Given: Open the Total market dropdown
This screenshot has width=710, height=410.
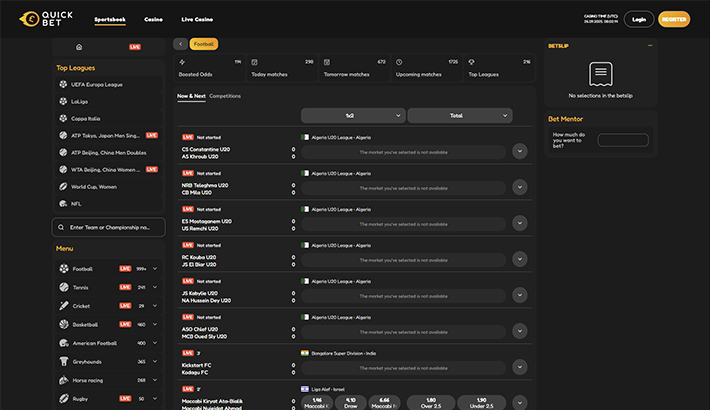Looking at the screenshot, I should coord(460,116).
